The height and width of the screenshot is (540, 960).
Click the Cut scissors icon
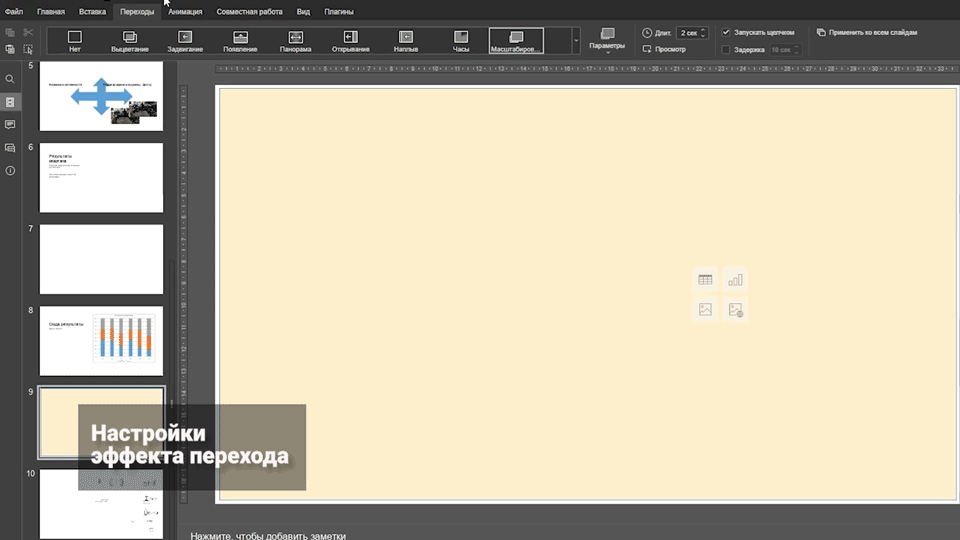pyautogui.click(x=28, y=32)
